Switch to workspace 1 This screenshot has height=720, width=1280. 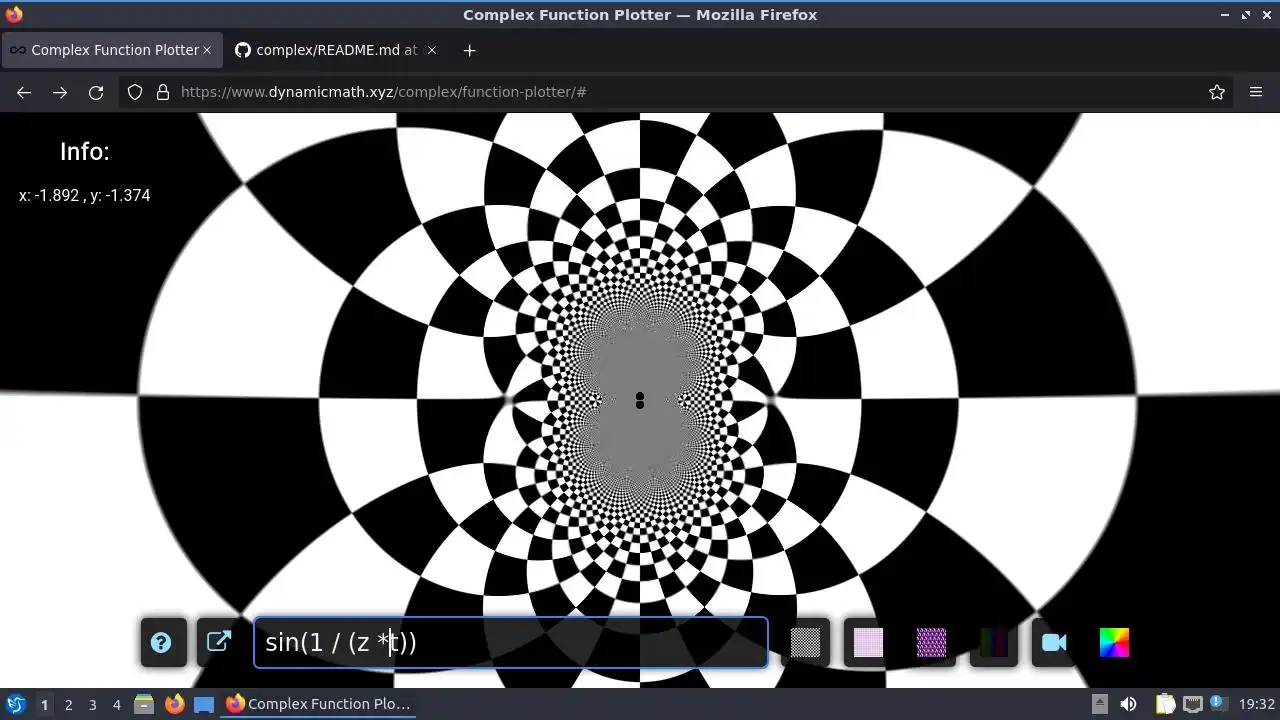pos(44,704)
